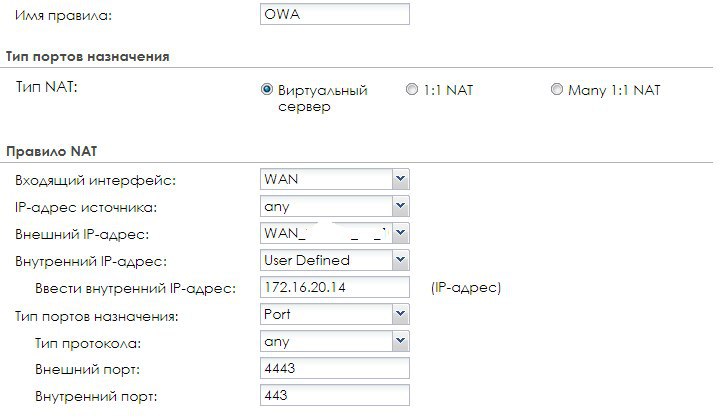Screen dimensions: 724x418
Task: Open the Тип портов назначения Port dropdown
Action: coord(334,316)
